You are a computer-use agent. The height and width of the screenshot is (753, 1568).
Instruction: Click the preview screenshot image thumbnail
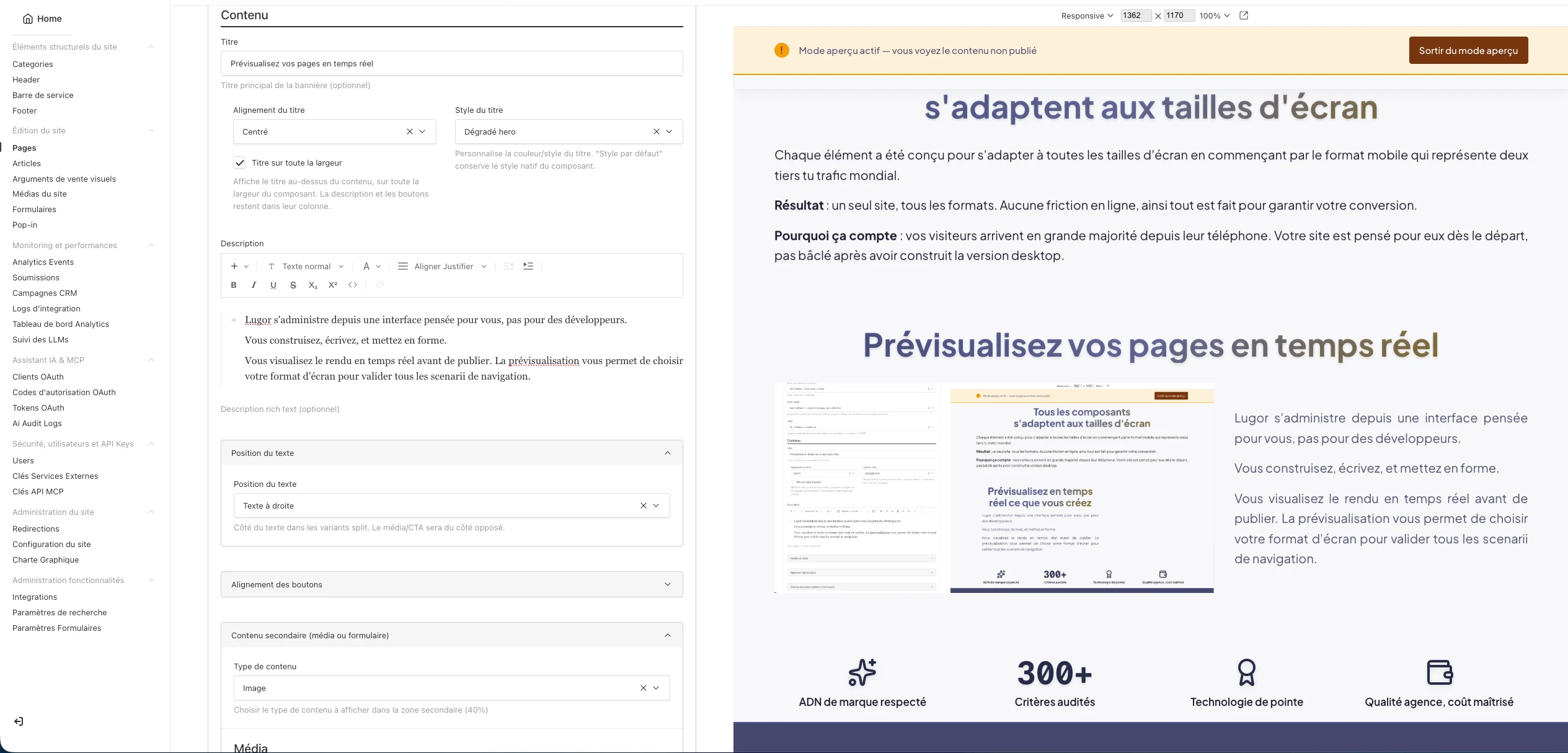[994, 488]
